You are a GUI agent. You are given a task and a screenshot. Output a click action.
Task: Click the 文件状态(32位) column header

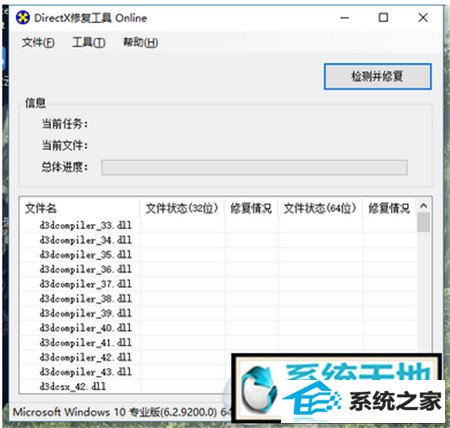click(182, 209)
